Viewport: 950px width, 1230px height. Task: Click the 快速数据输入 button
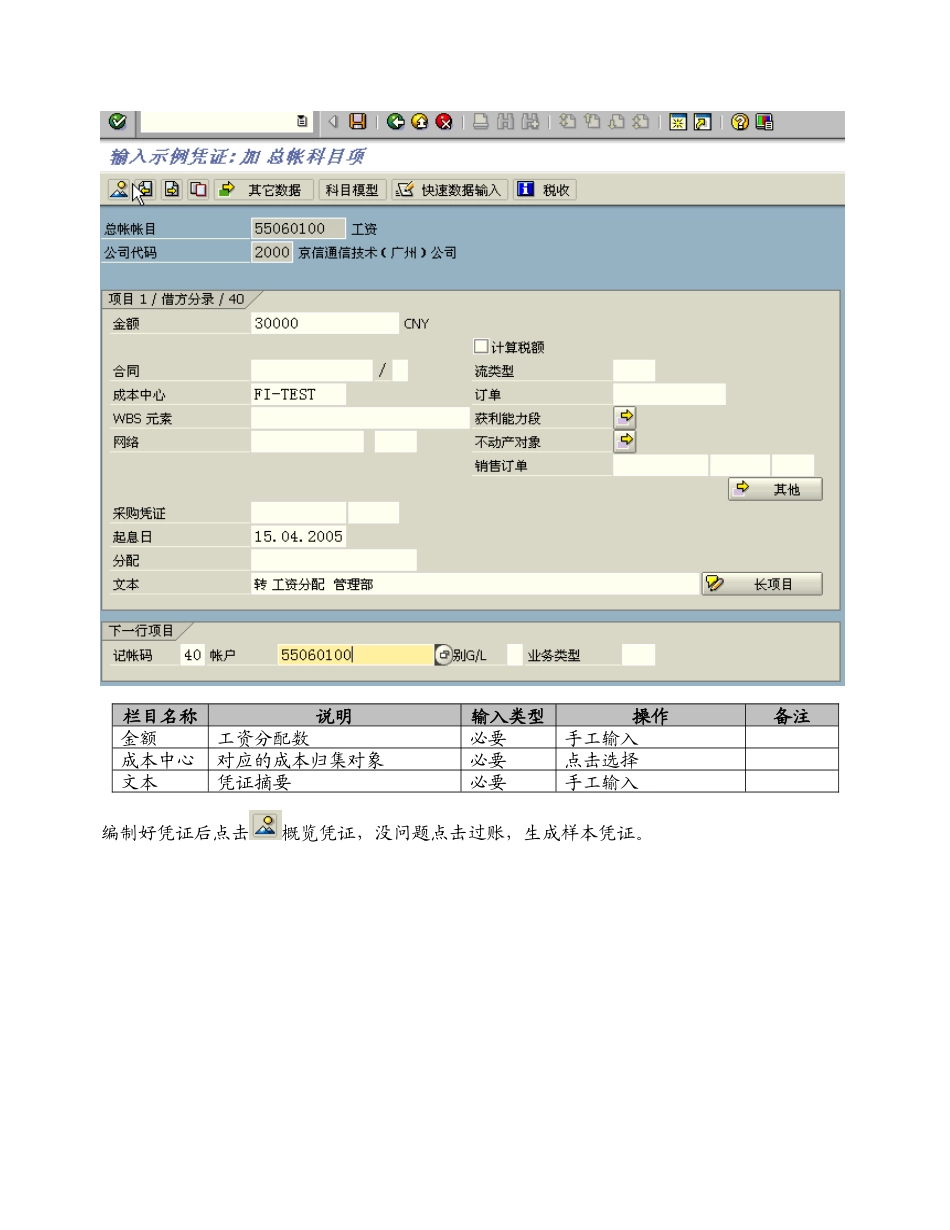450,189
